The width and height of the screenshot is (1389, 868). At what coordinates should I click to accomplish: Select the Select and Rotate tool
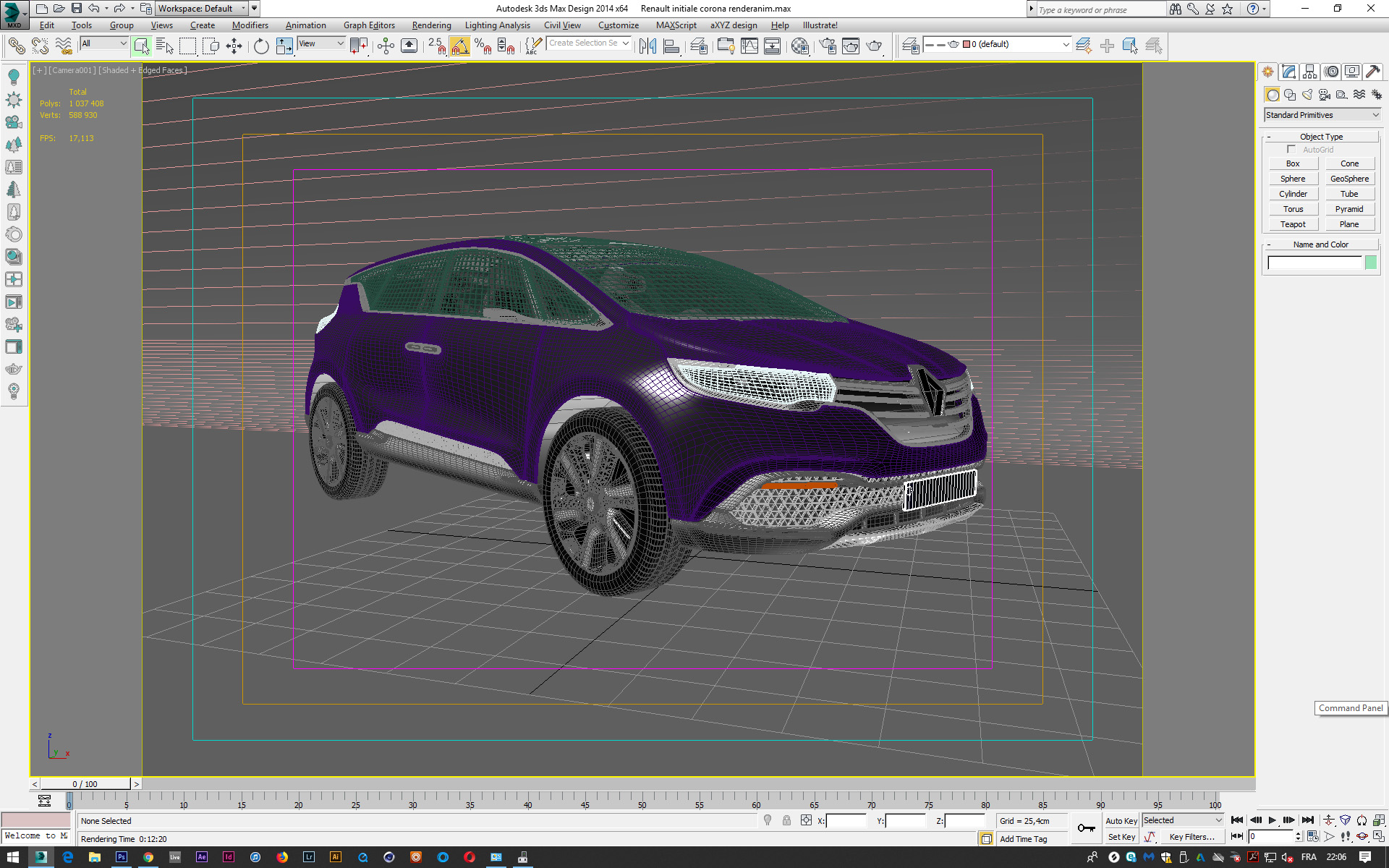(261, 46)
